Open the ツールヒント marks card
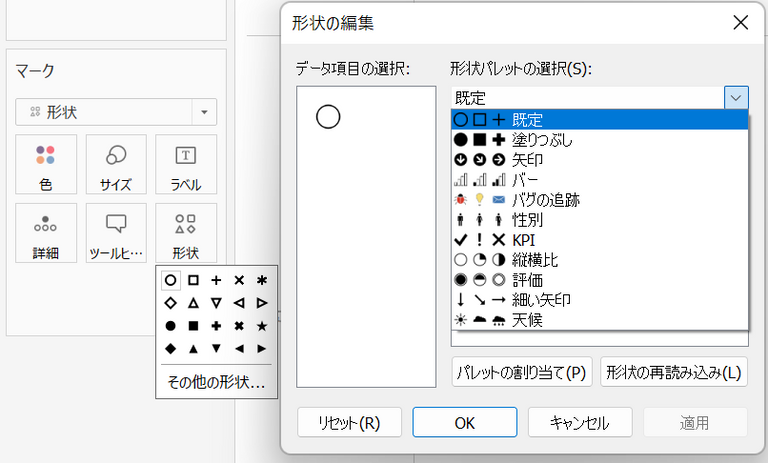768x463 pixels. tap(116, 233)
